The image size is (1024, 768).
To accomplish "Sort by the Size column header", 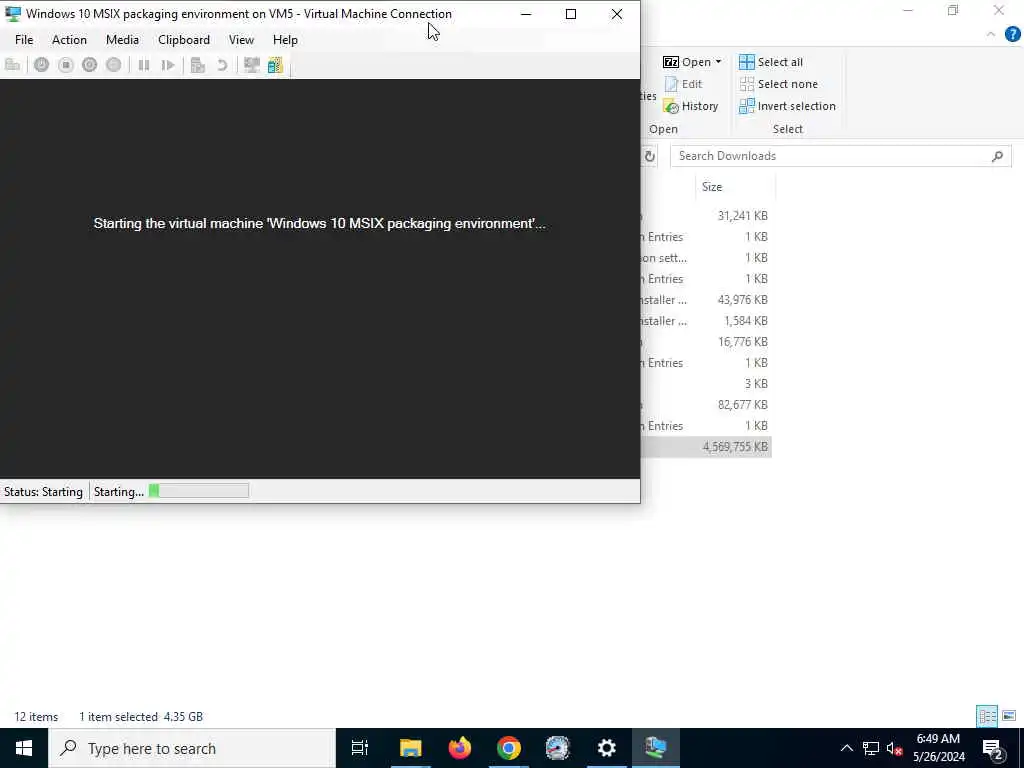I will click(x=735, y=187).
